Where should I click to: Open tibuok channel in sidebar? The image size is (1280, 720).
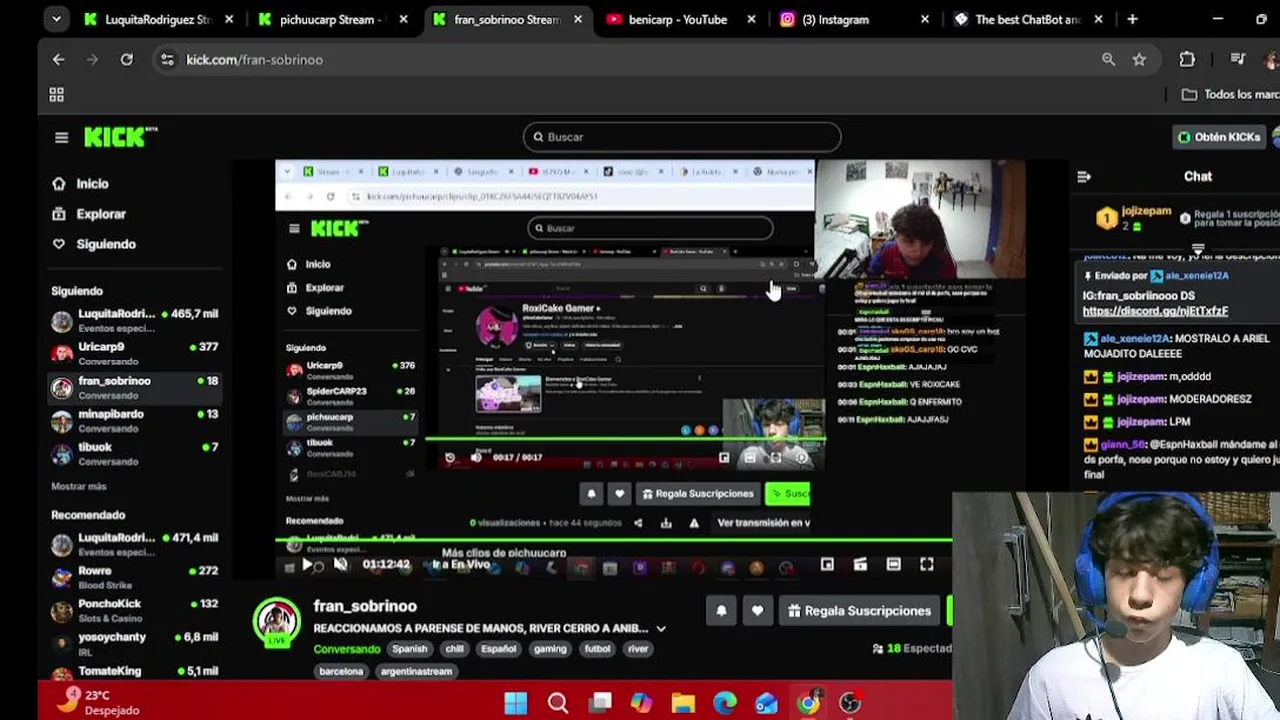coord(135,453)
